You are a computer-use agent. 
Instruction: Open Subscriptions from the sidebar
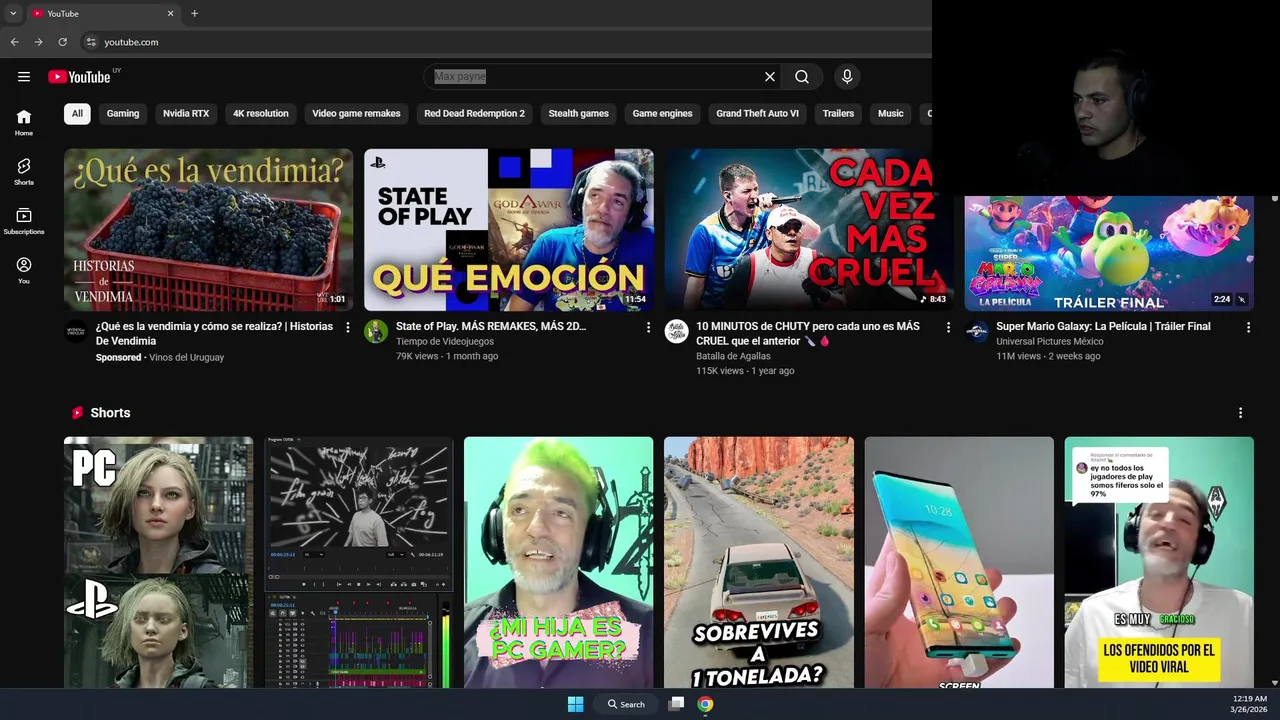point(24,222)
